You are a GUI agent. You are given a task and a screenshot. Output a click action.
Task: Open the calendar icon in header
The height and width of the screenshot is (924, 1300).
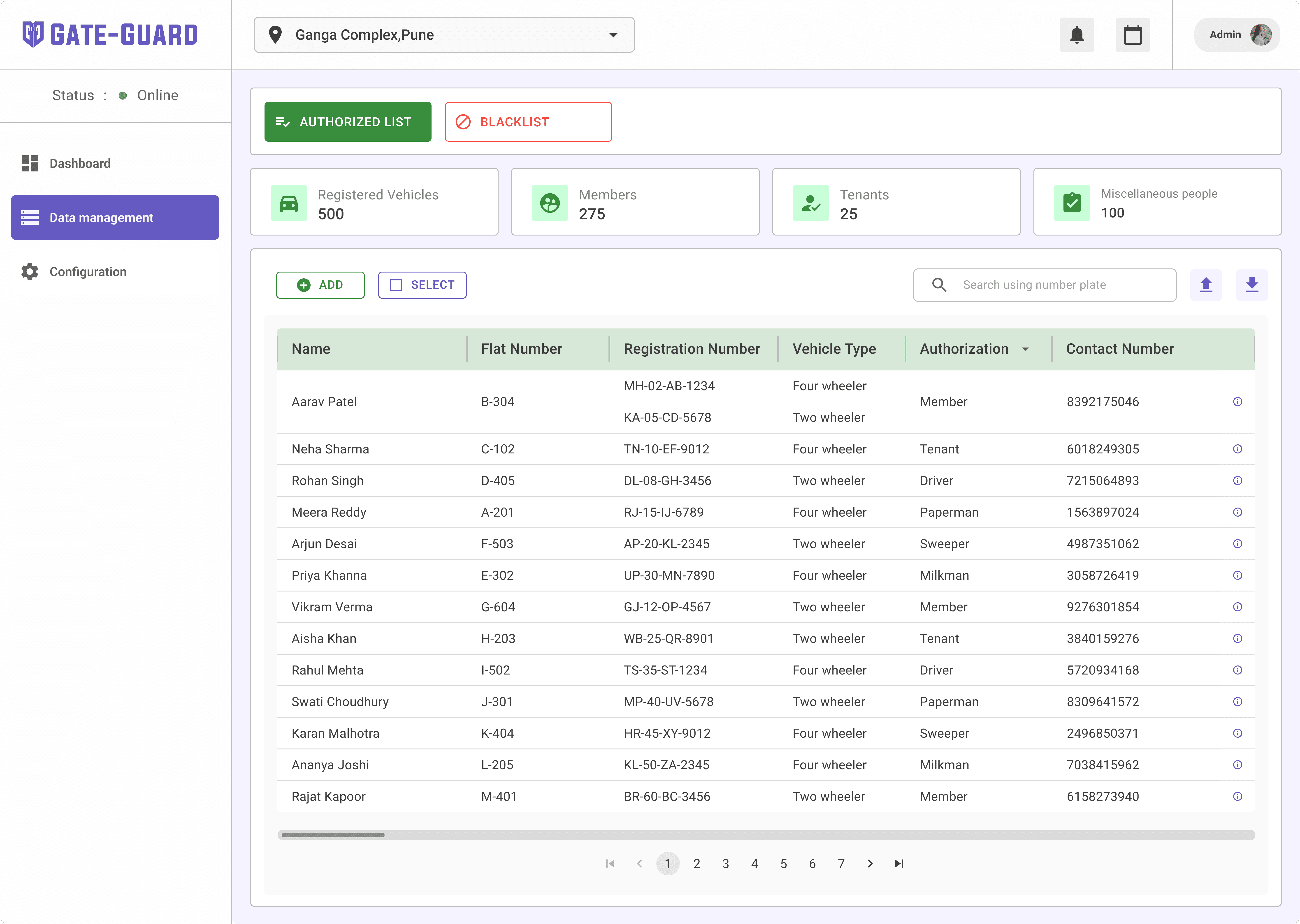1133,35
